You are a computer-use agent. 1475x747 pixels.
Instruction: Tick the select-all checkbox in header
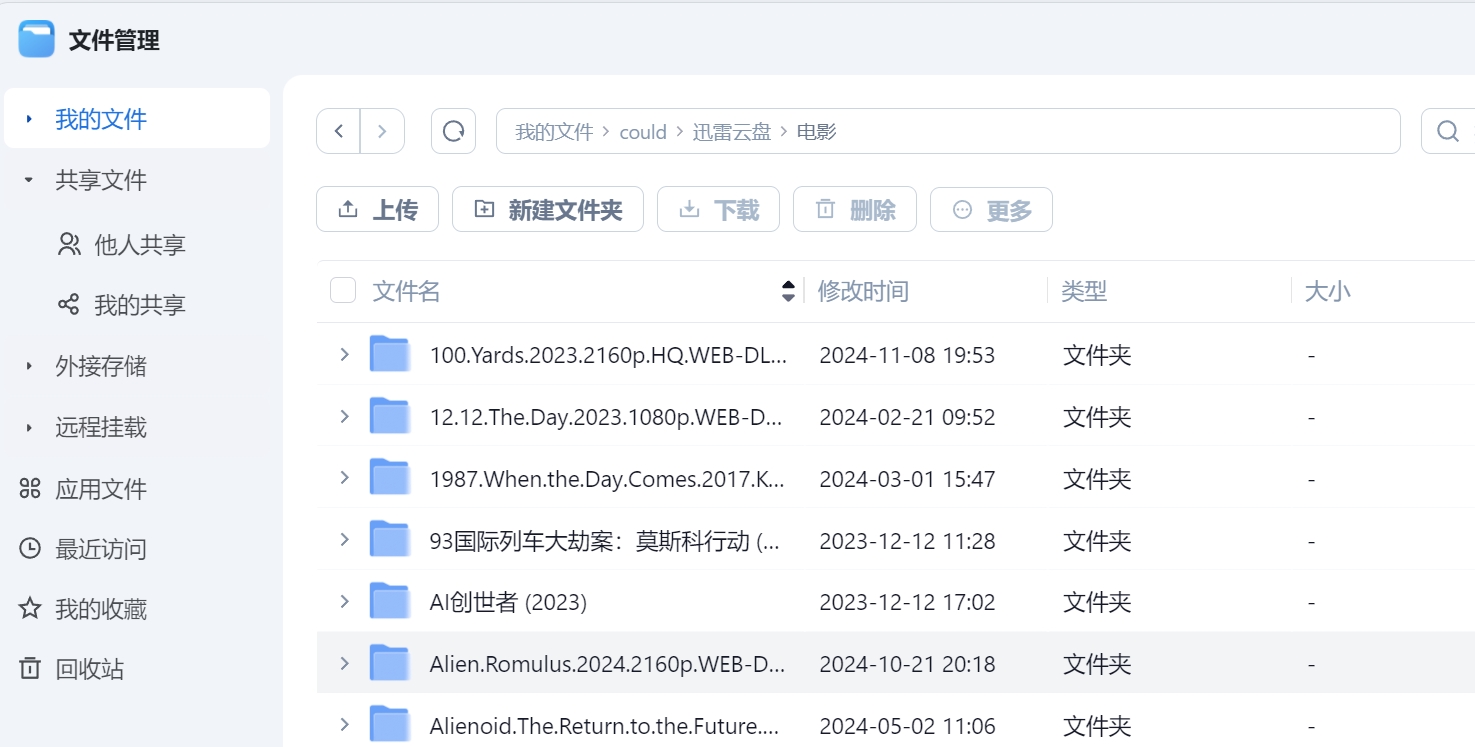tap(343, 290)
